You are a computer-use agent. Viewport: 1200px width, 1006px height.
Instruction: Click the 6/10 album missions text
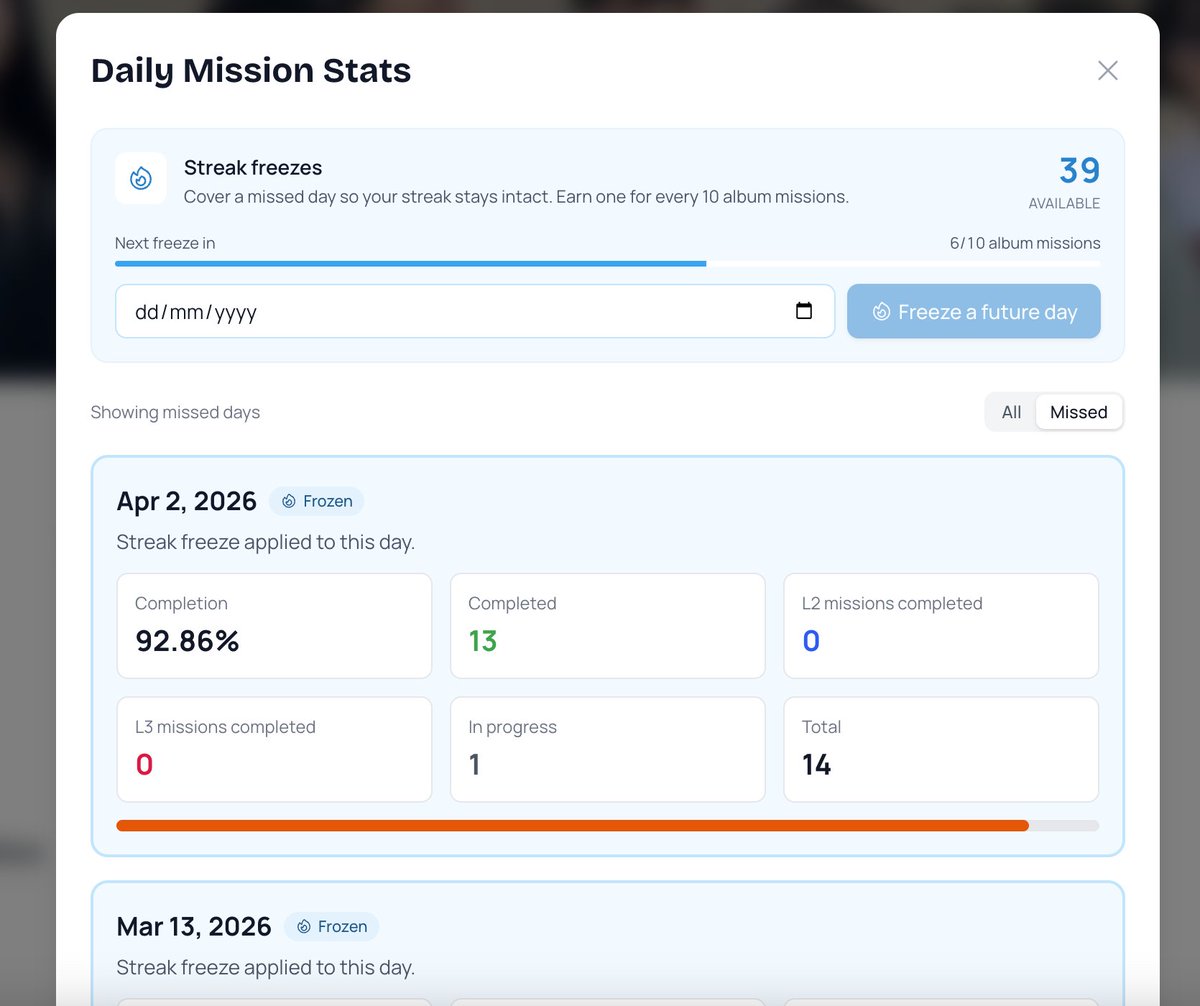click(x=1025, y=243)
